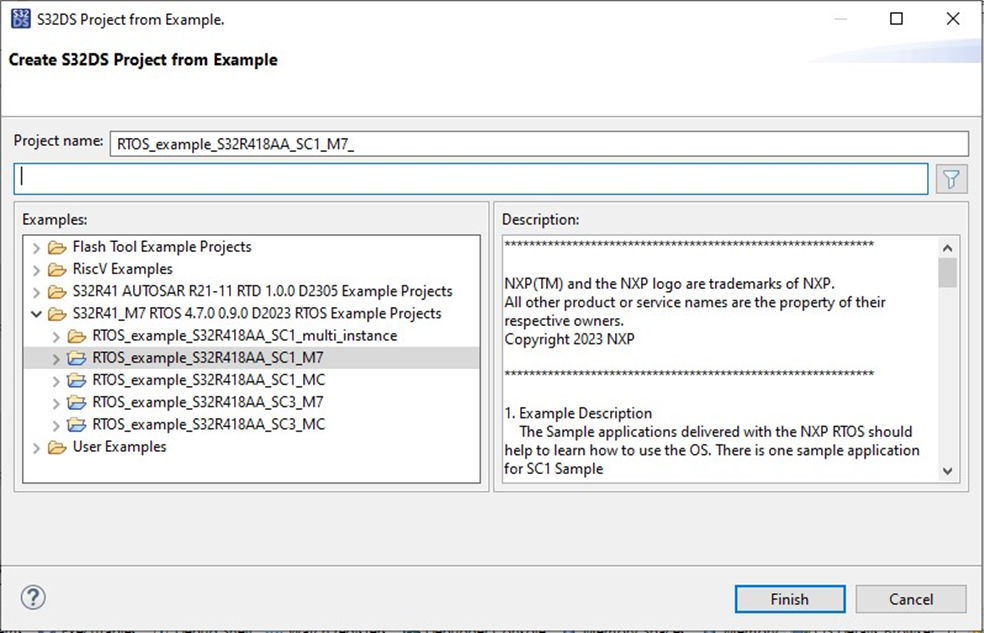984x633 pixels.
Task: Click the RiscV Examples folder icon
Action: (x=57, y=268)
